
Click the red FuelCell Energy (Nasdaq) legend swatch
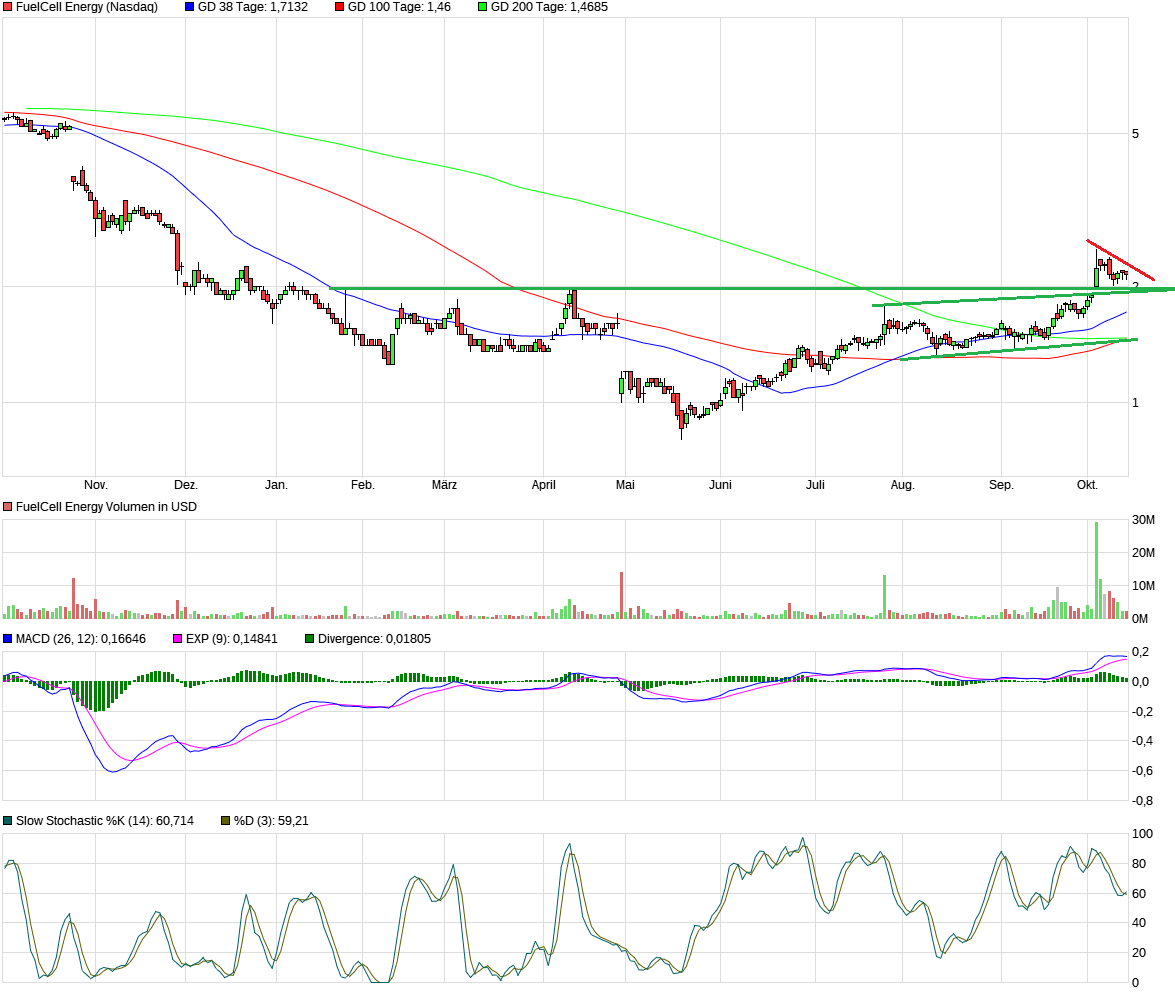[8, 7]
